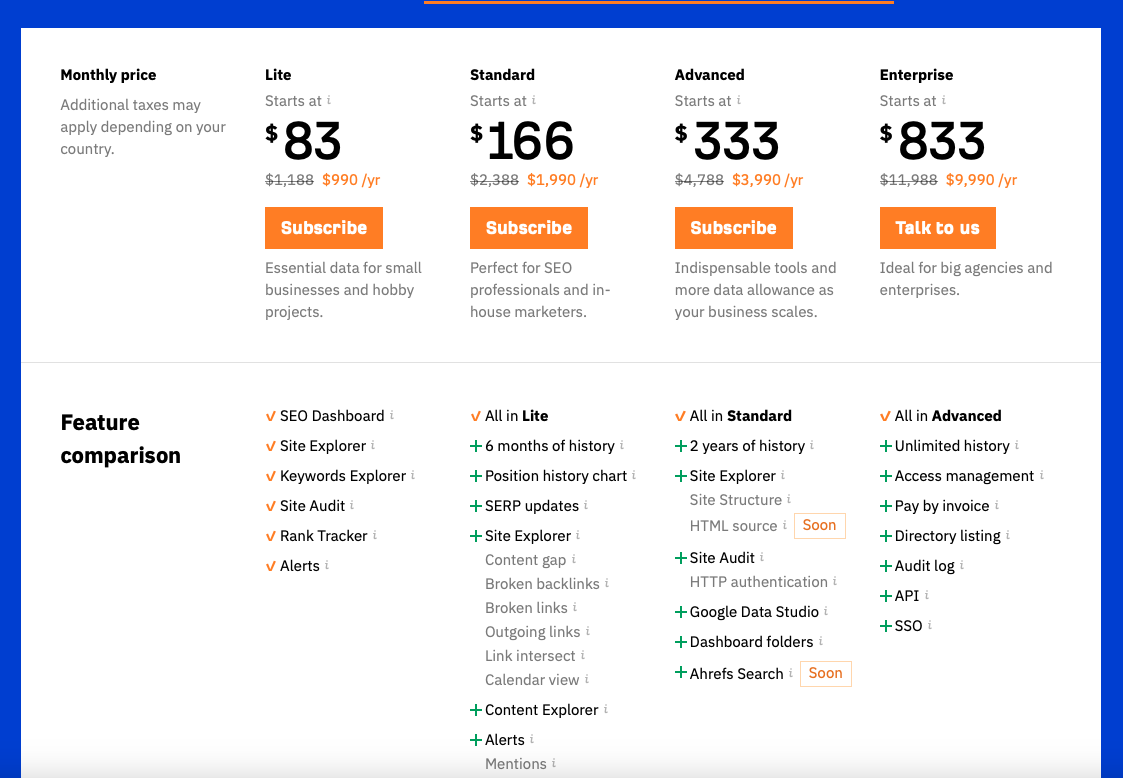Click the Mentions feature text
Screen dimensions: 1123x778
point(516,764)
